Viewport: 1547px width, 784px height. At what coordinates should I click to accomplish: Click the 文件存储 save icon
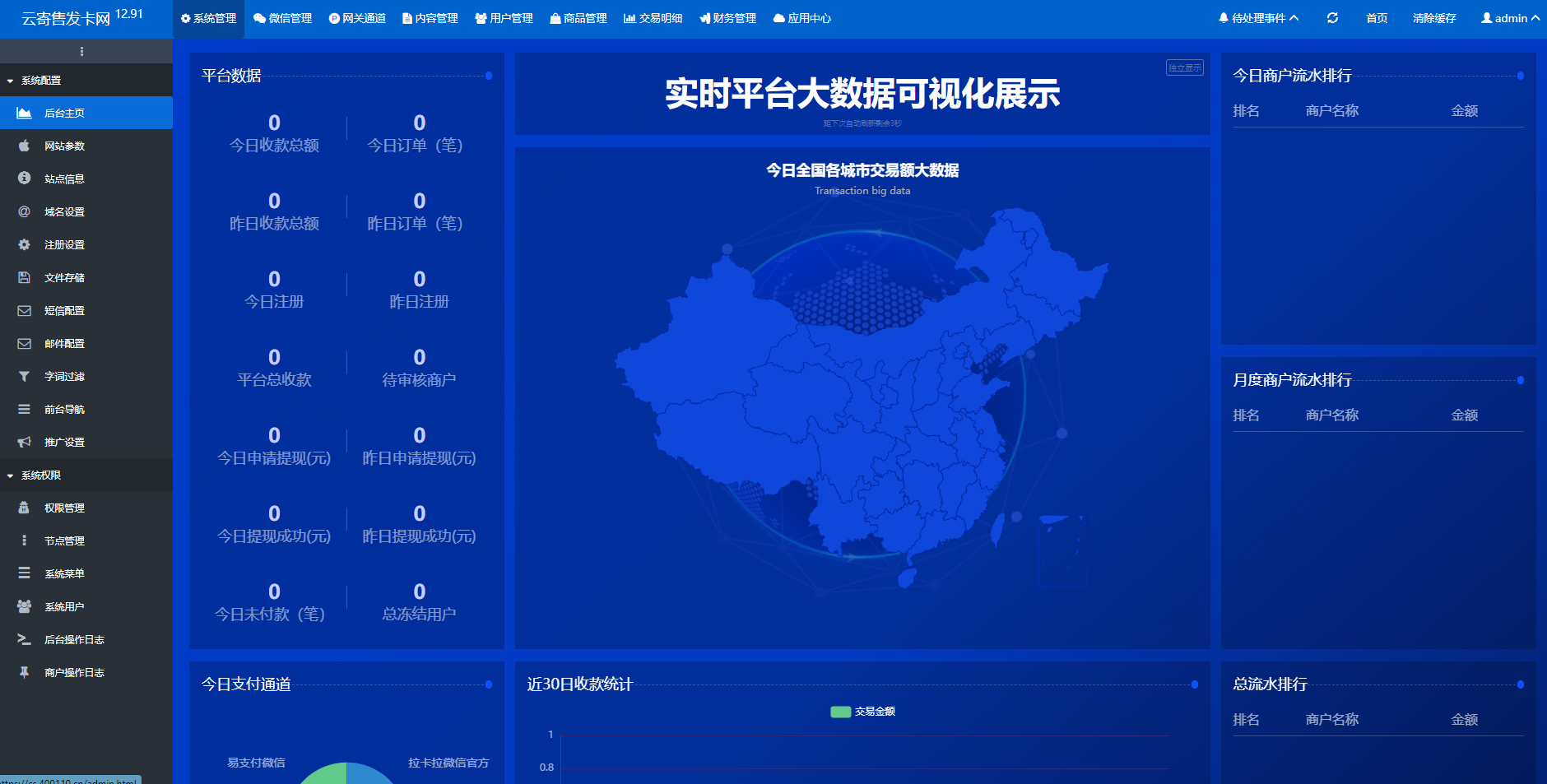tap(25, 277)
